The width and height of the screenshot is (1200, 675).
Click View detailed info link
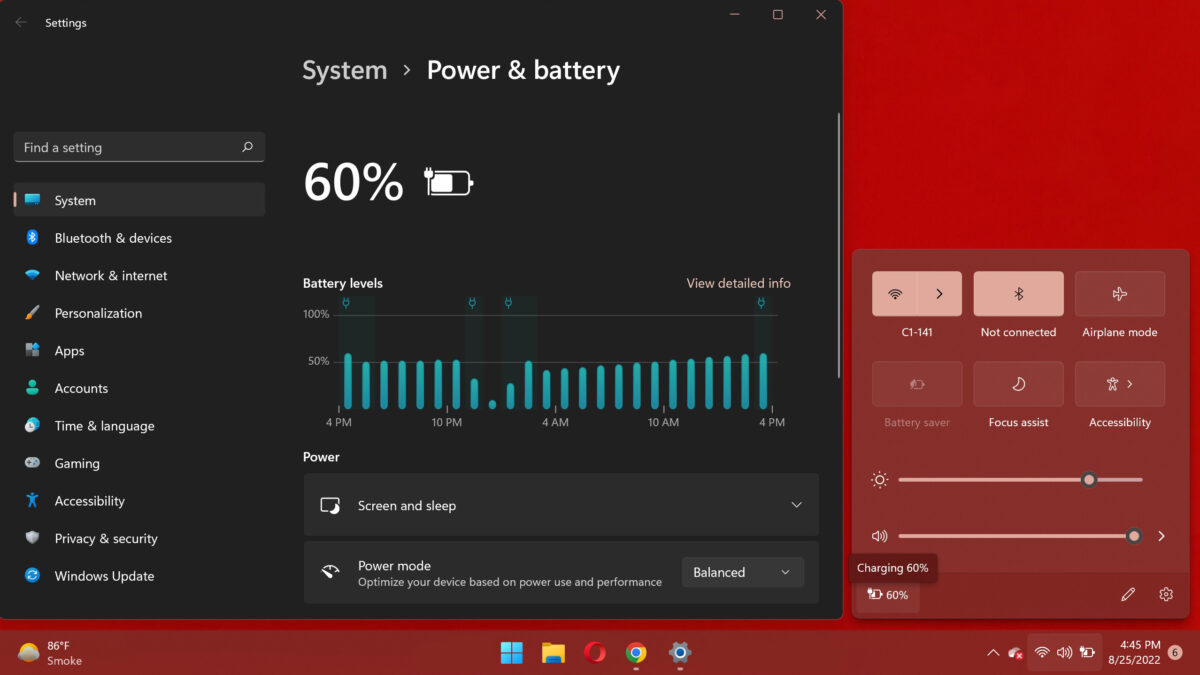click(x=738, y=283)
